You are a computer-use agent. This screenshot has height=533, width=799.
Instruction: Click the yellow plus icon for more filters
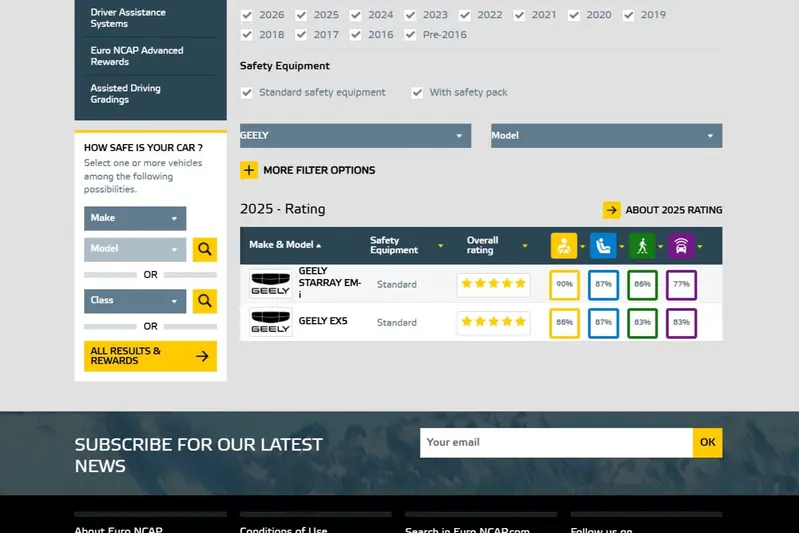point(249,170)
